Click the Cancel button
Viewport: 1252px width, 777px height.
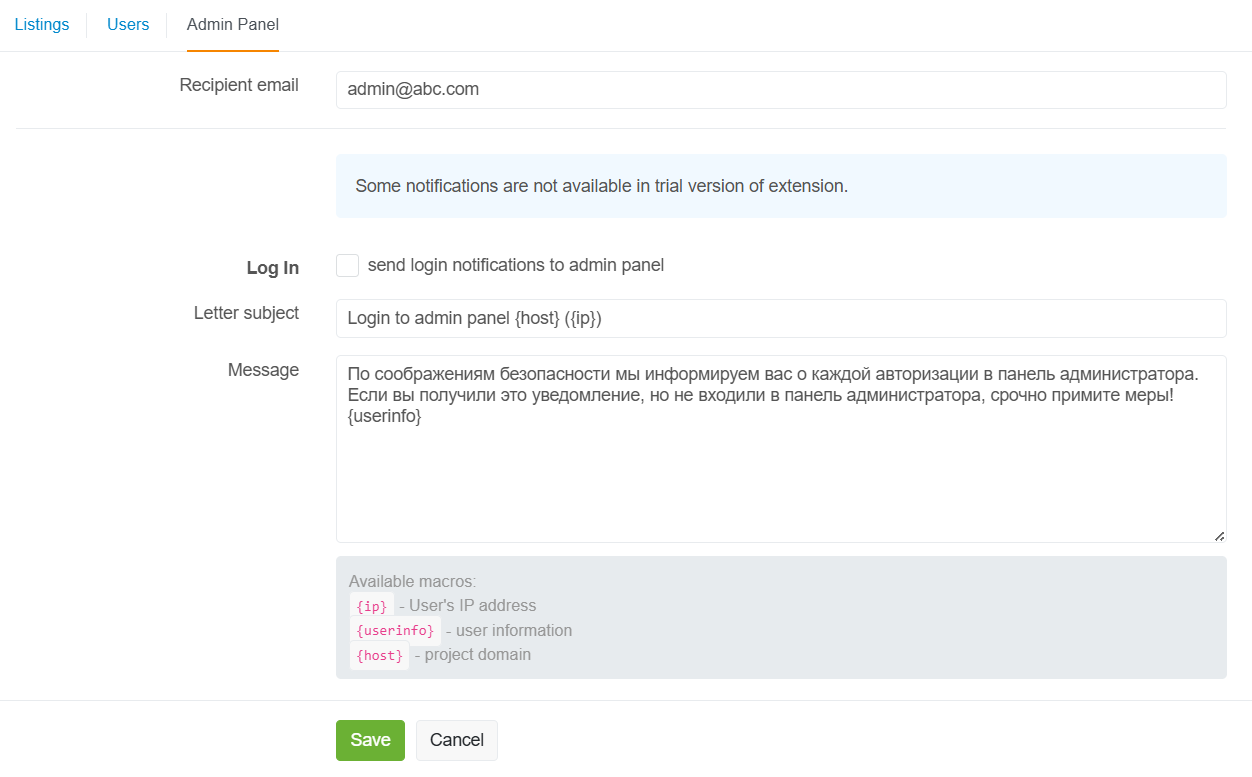456,740
